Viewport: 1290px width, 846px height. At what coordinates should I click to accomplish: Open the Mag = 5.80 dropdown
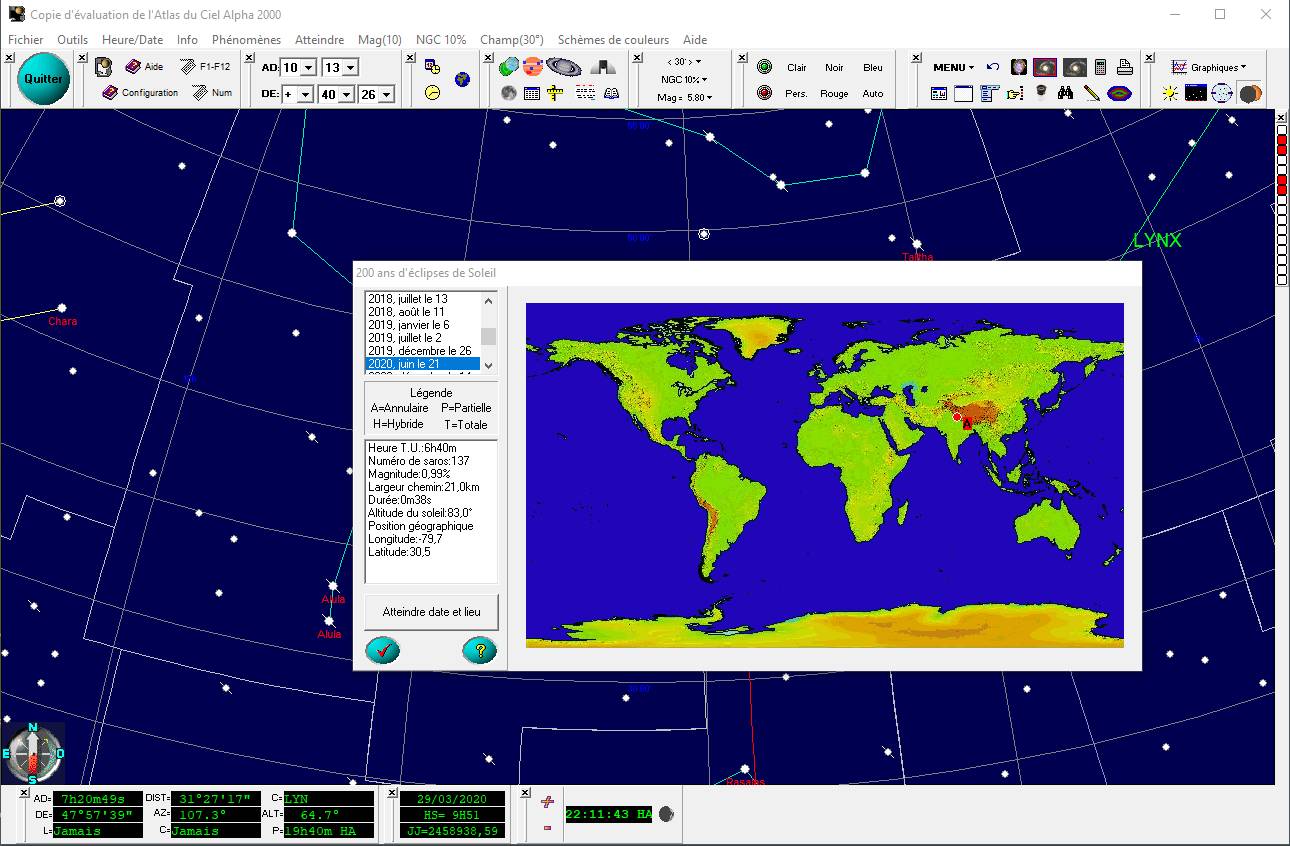click(x=684, y=98)
